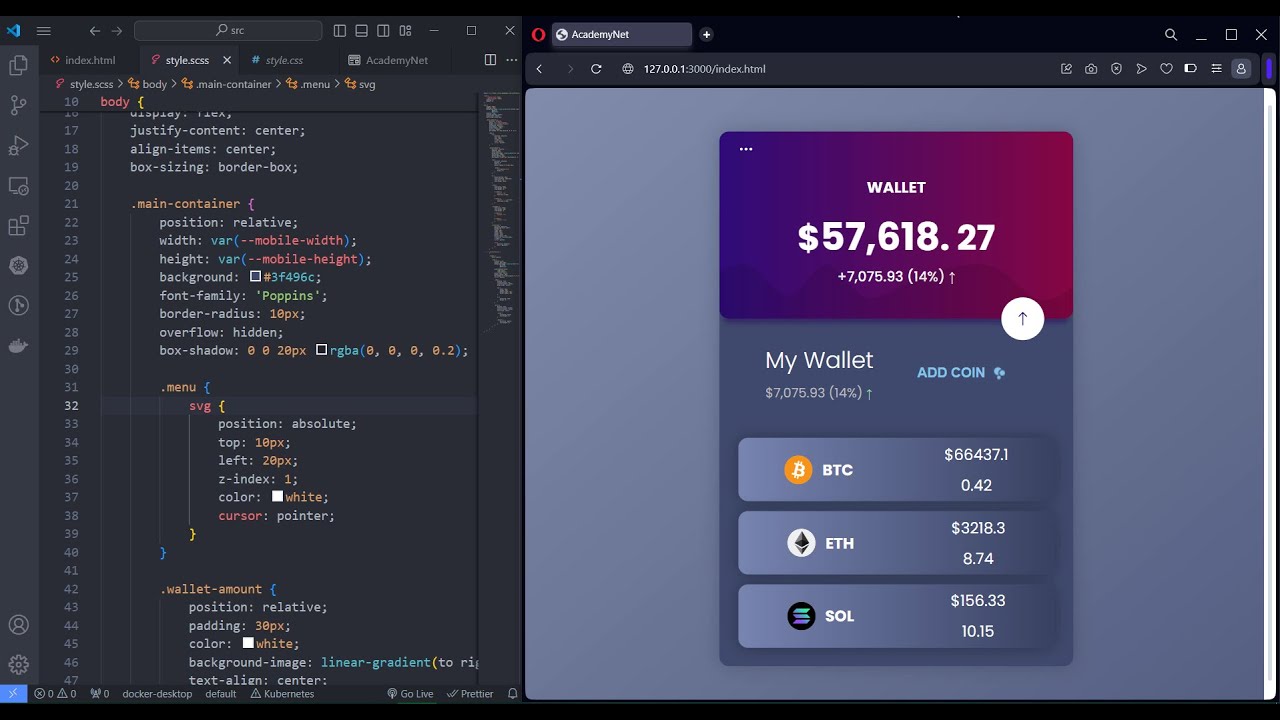Go back in the Opera browser
The image size is (1280, 720).
540,69
